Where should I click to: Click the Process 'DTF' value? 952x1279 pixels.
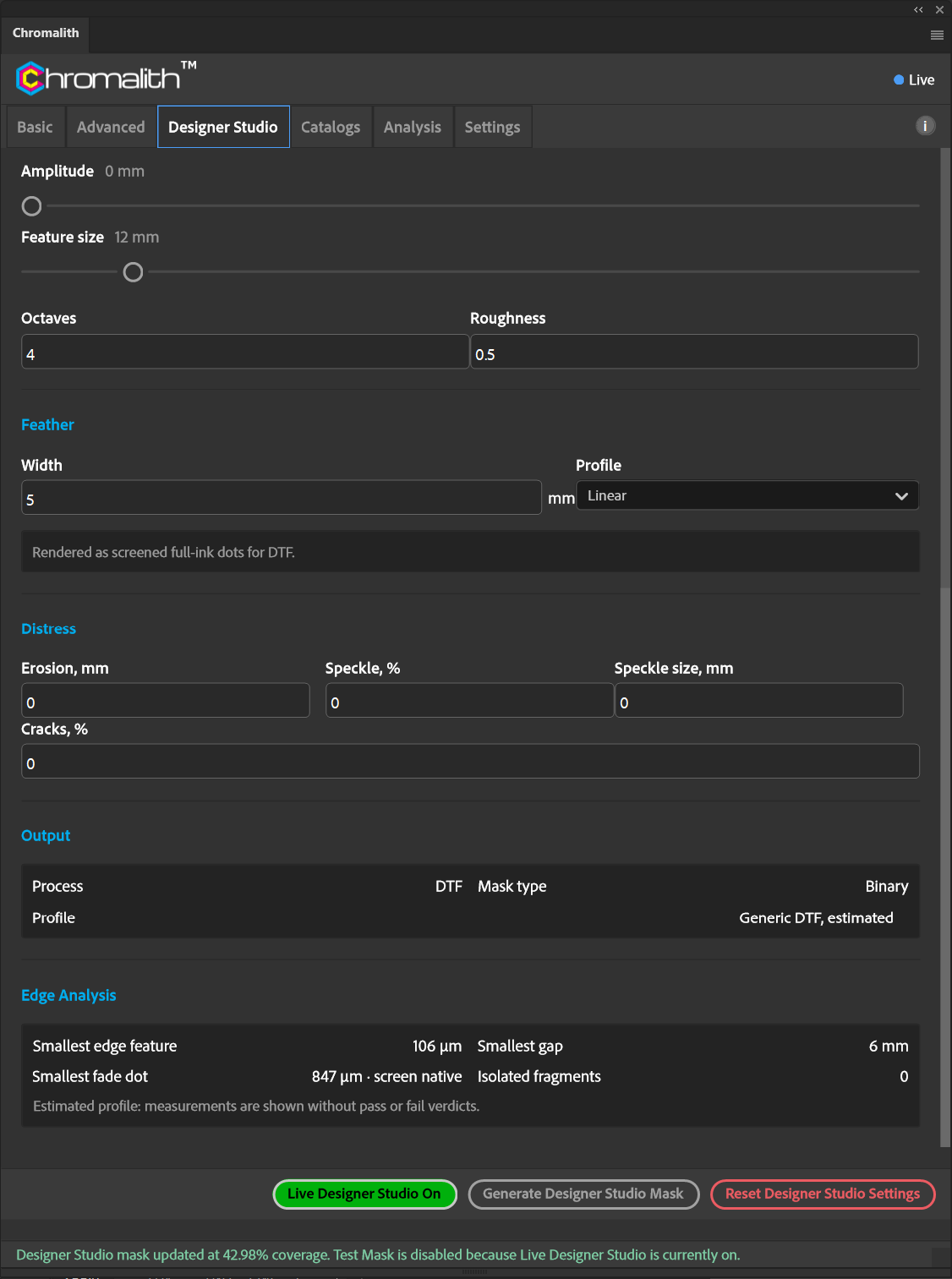point(449,886)
